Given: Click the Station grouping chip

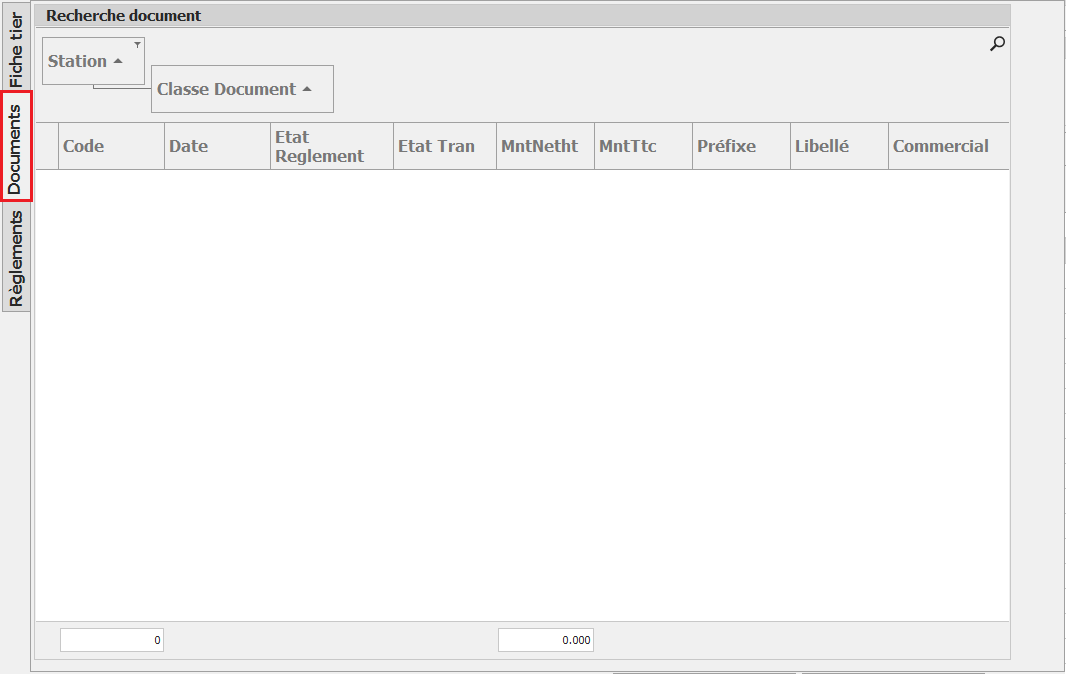Looking at the screenshot, I should (85, 61).
